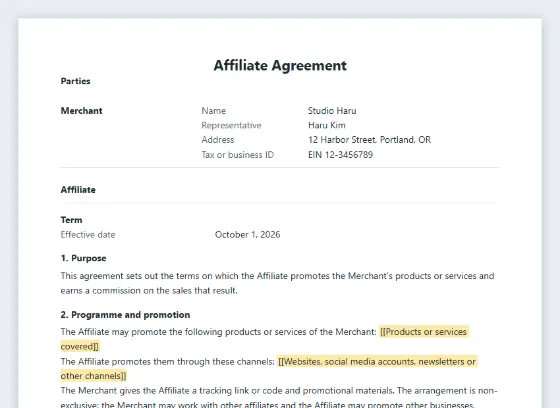Click the Name field label
The width and height of the screenshot is (560, 408).
point(214,111)
